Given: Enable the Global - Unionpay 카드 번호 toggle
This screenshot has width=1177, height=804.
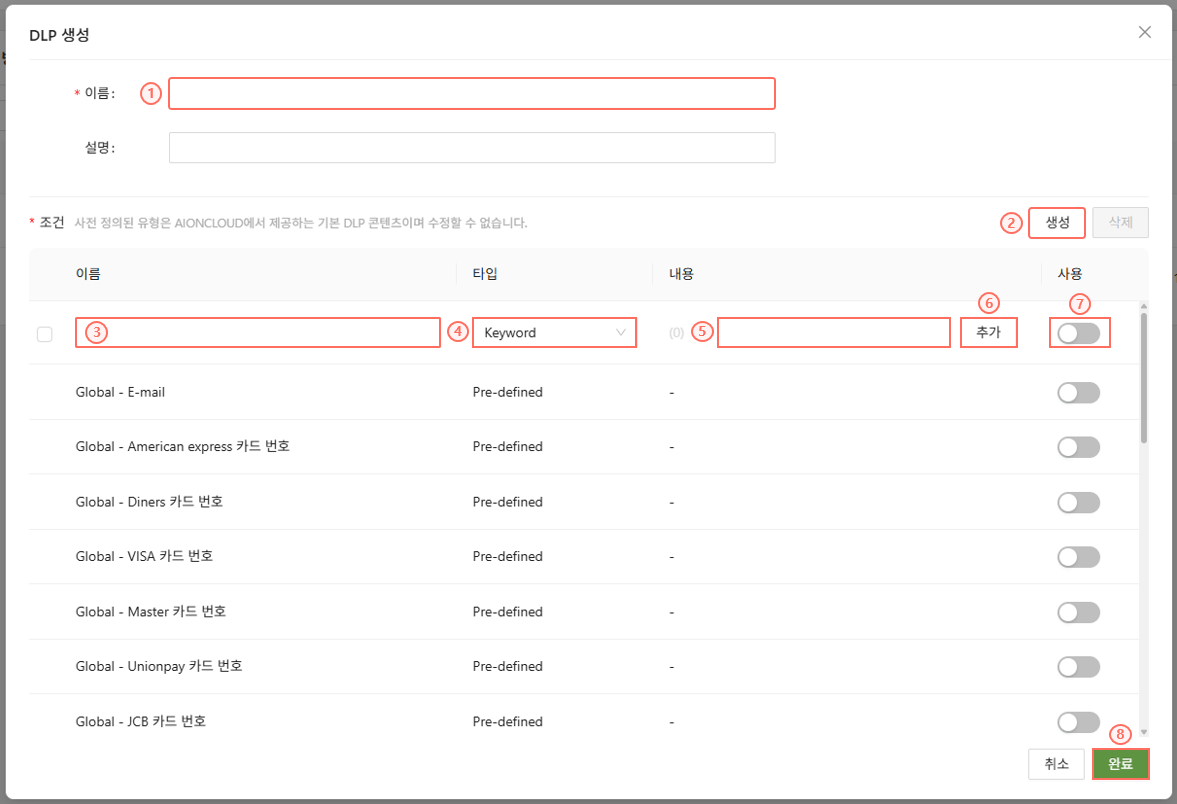Looking at the screenshot, I should point(1078,667).
